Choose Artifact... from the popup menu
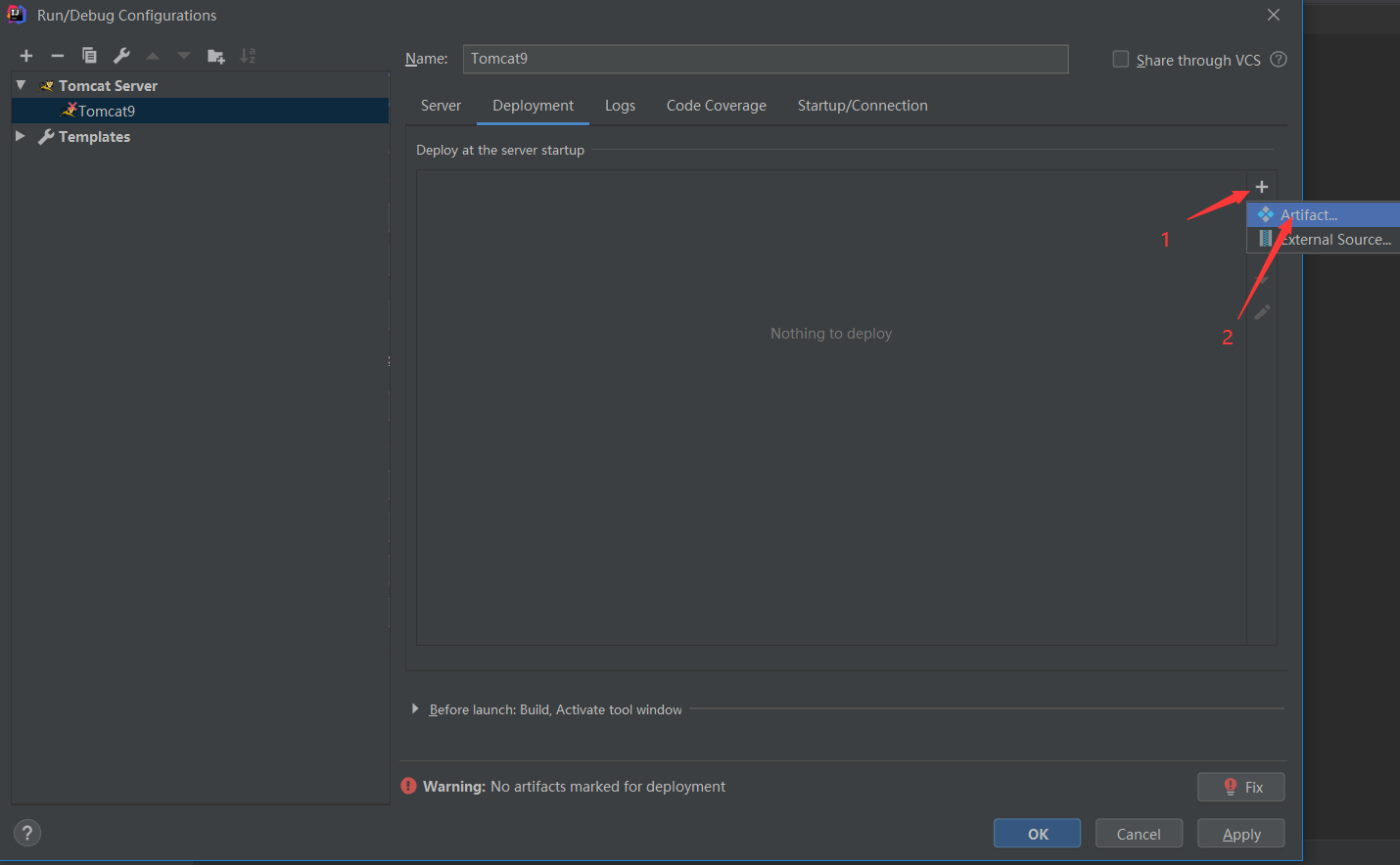 coord(1309,215)
